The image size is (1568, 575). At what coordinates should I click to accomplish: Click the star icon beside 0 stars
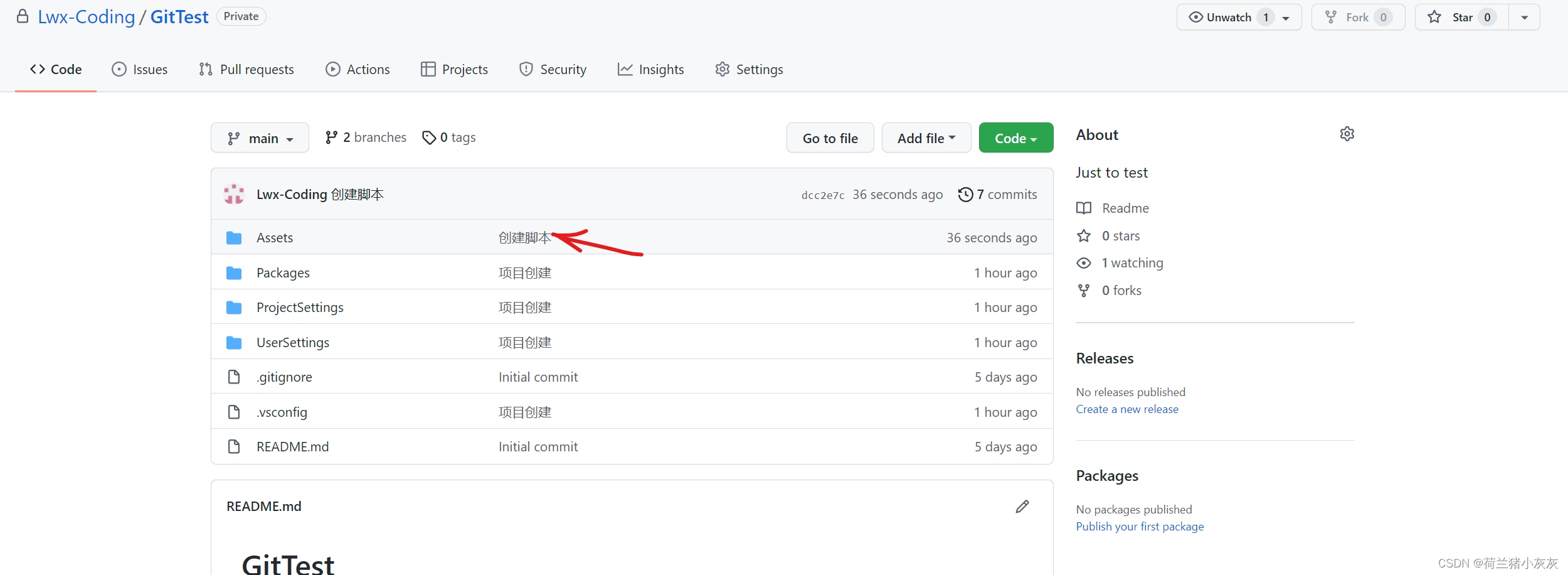(x=1084, y=235)
